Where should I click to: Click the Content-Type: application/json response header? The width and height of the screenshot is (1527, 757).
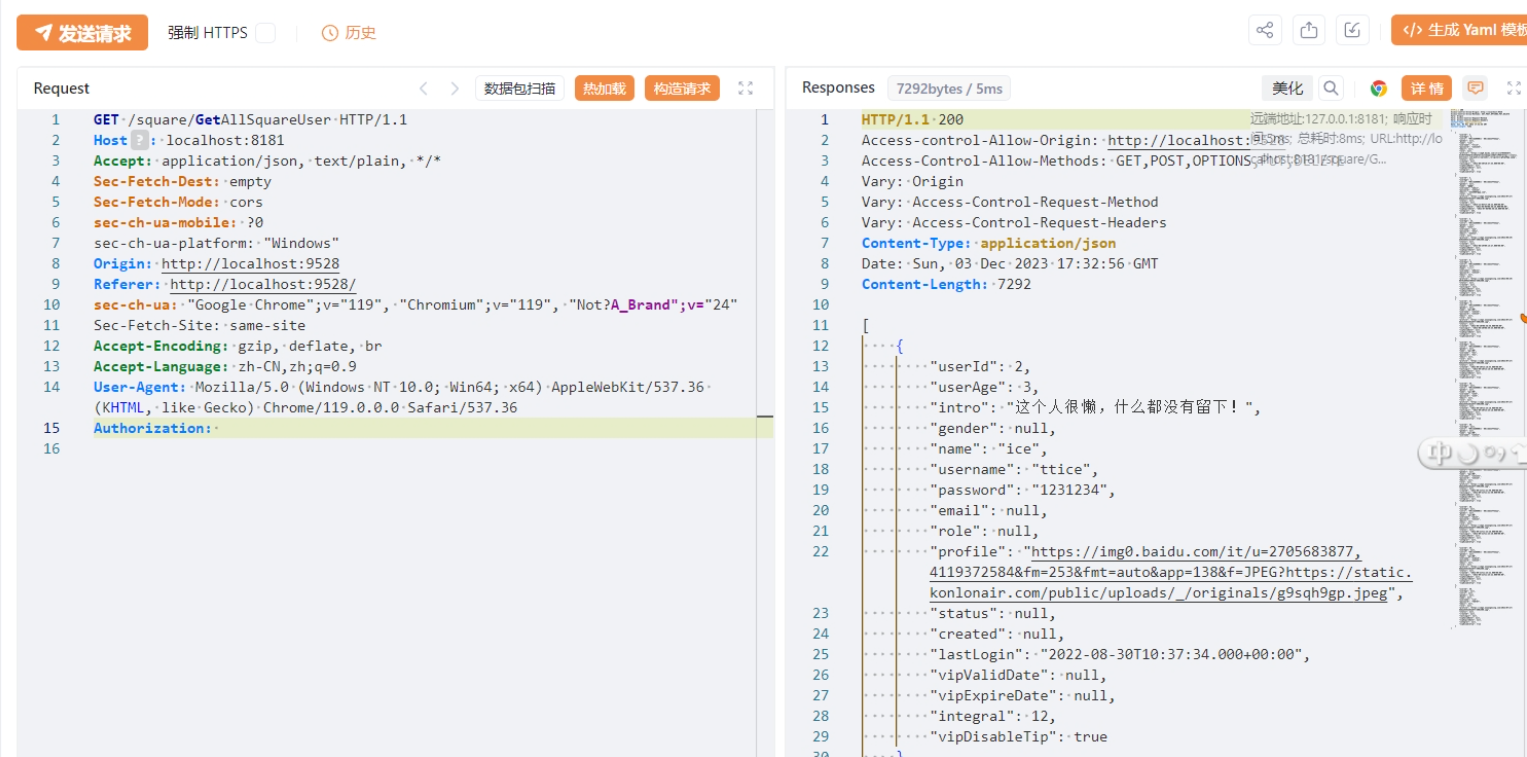(989, 243)
